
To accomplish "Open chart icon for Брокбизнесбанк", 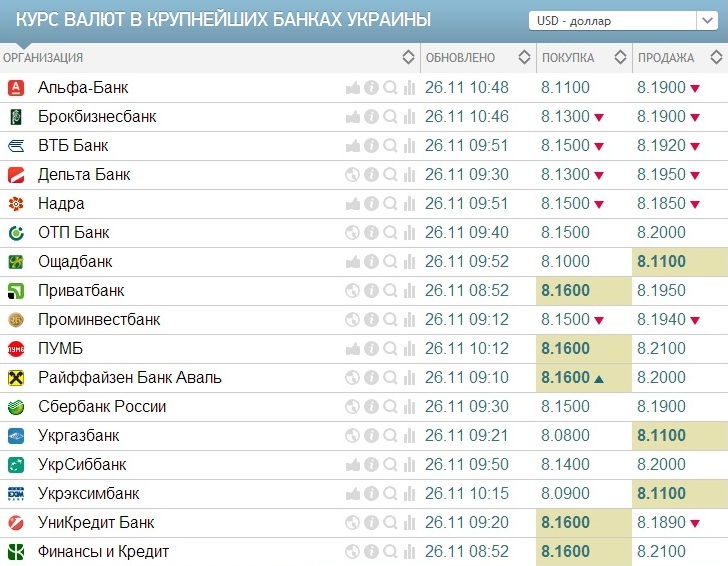I will click(x=409, y=117).
